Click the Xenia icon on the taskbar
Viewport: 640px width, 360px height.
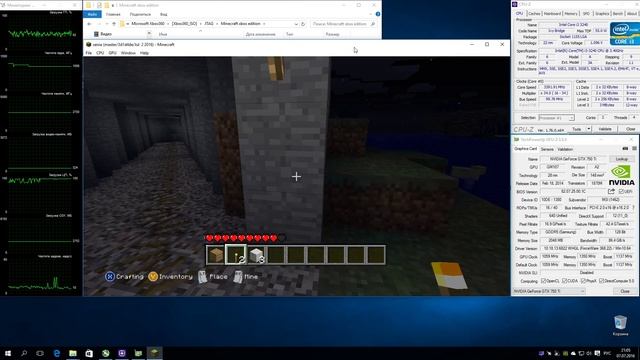click(x=155, y=353)
